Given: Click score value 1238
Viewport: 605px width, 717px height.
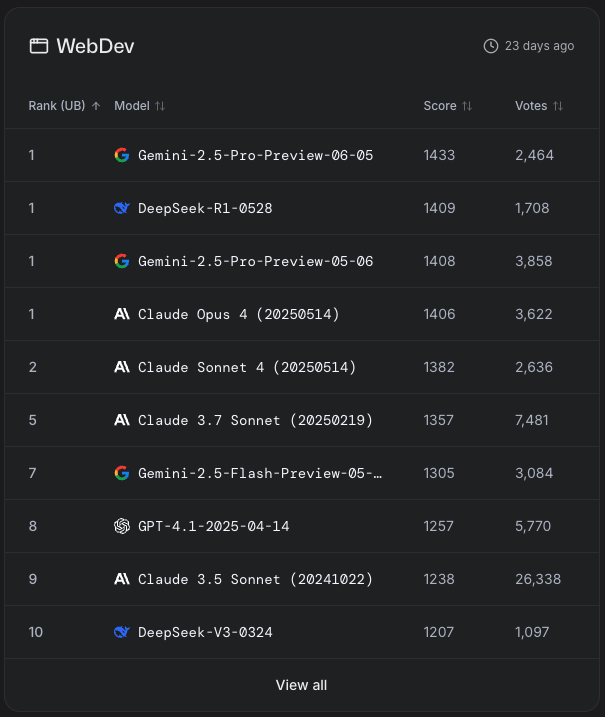Looking at the screenshot, I should pos(439,579).
